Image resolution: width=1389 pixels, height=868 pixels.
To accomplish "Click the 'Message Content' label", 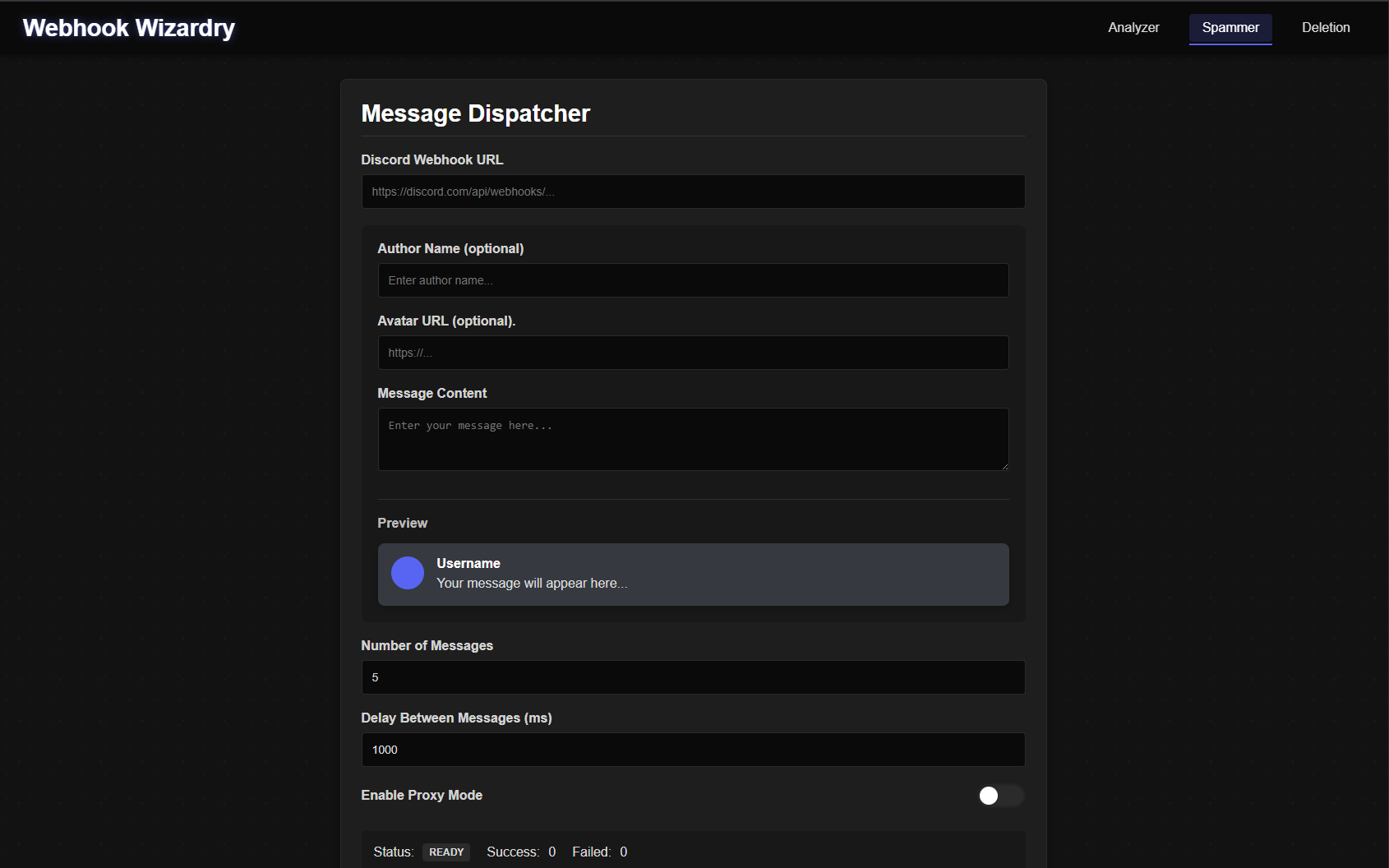I will coord(432,393).
